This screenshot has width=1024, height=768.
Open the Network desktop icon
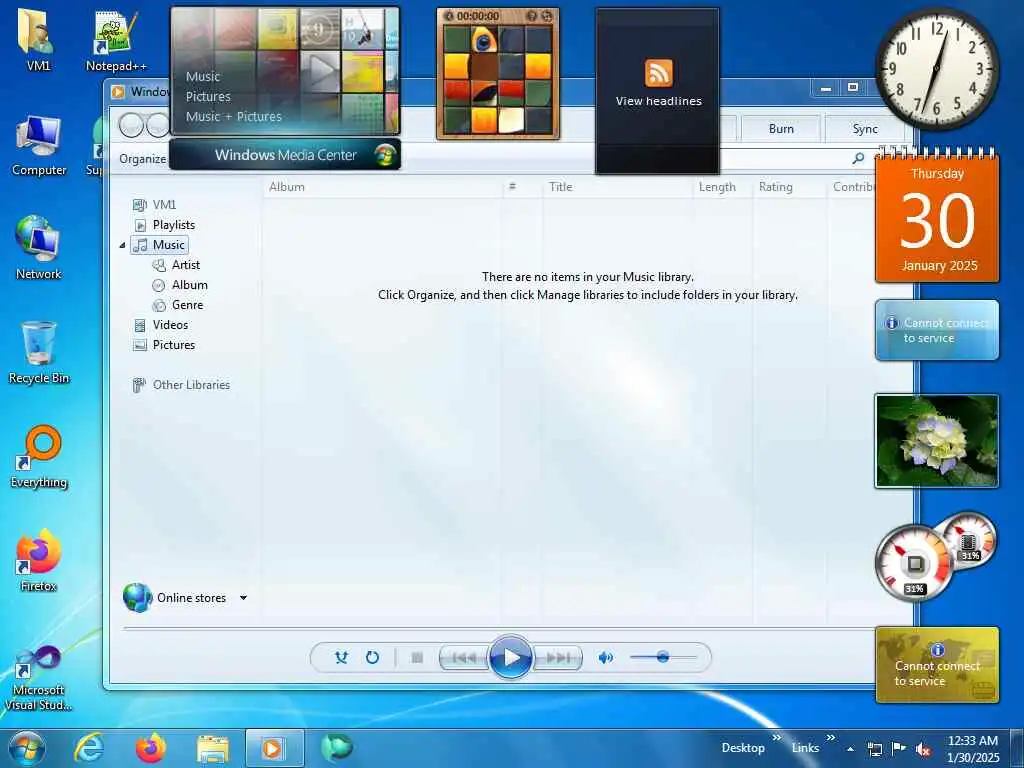[x=39, y=248]
